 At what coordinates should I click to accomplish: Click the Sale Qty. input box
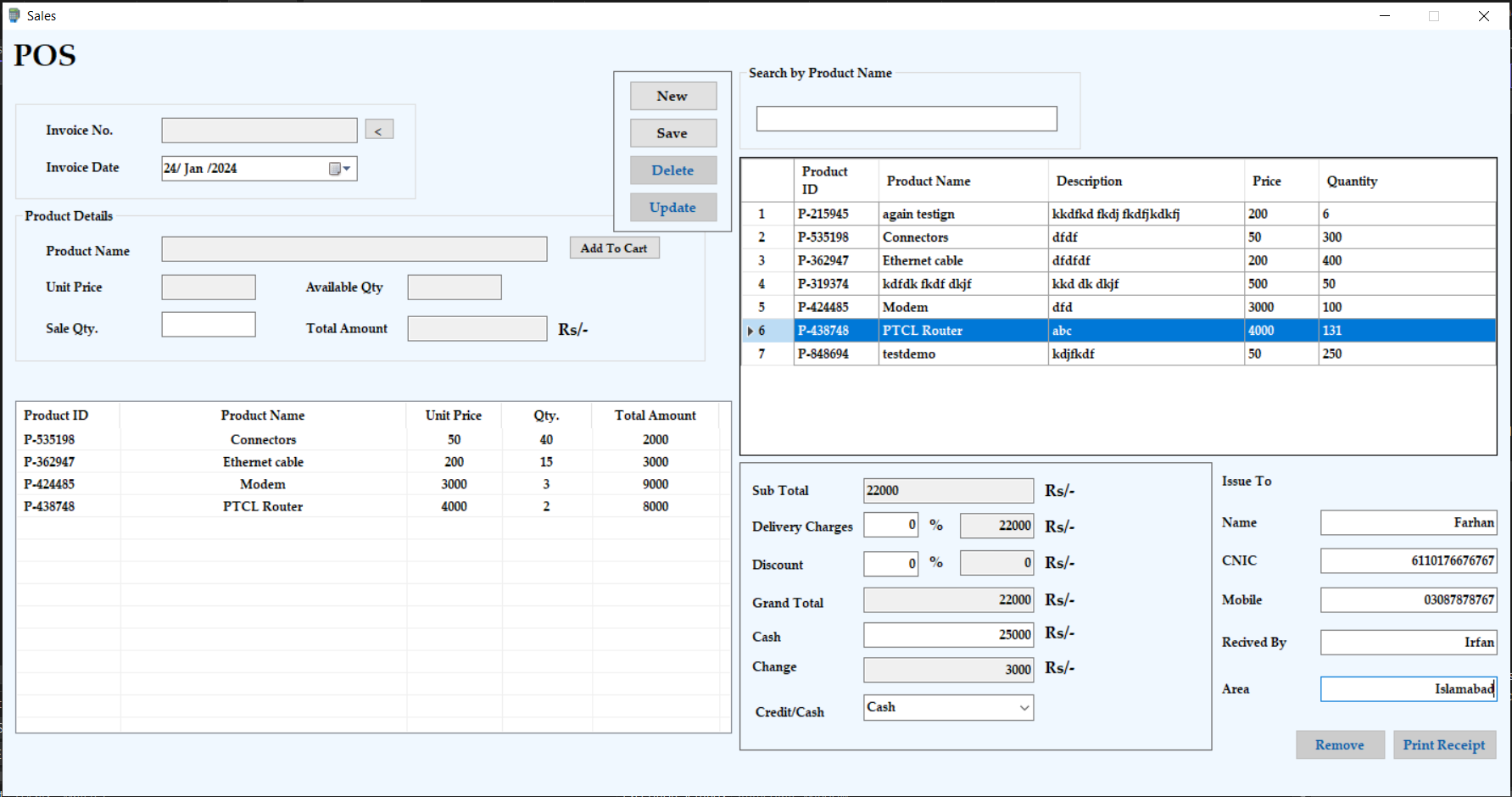point(209,325)
